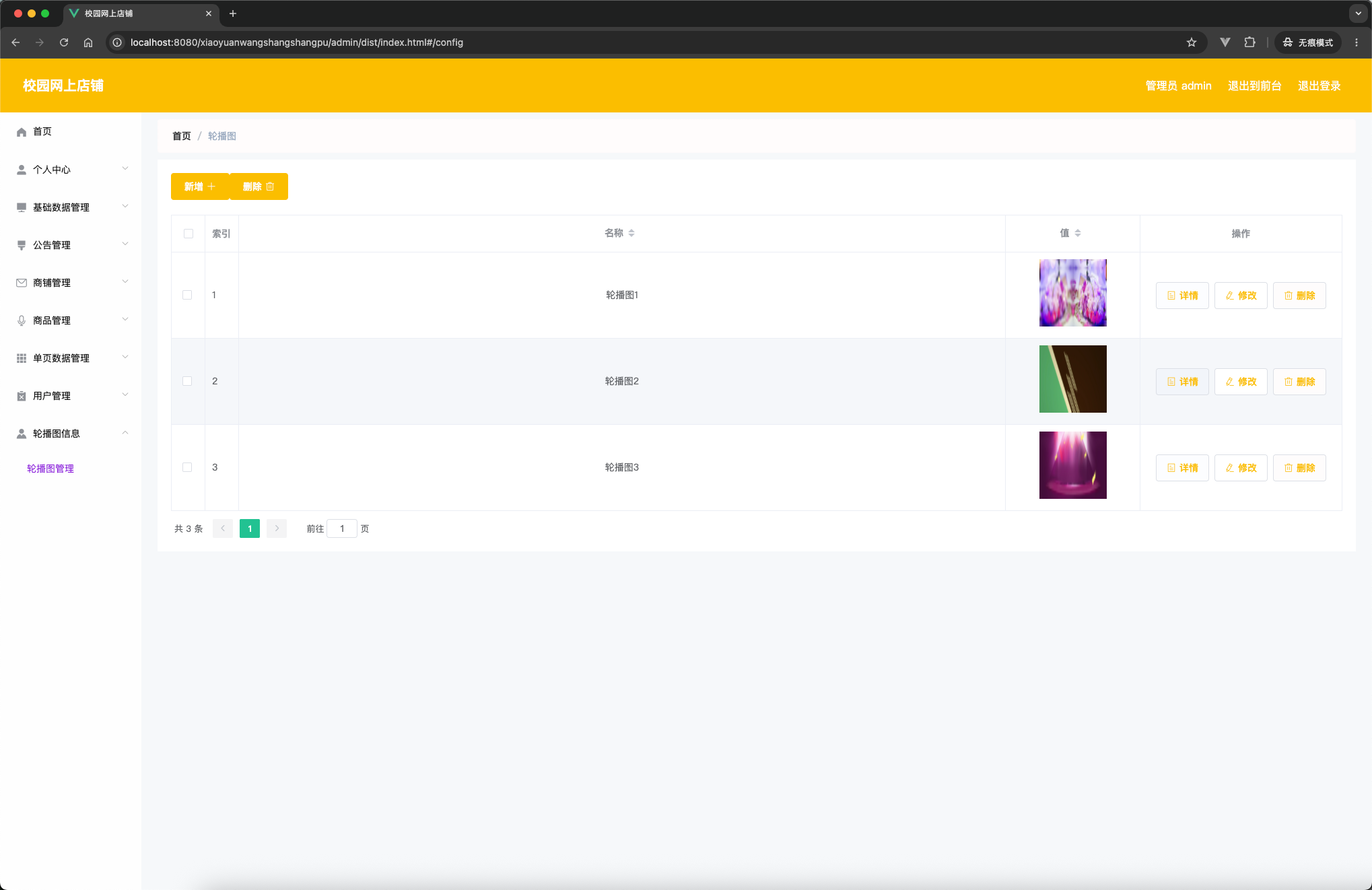
Task: Open the 首页 sidebar menu item
Action: (x=71, y=132)
